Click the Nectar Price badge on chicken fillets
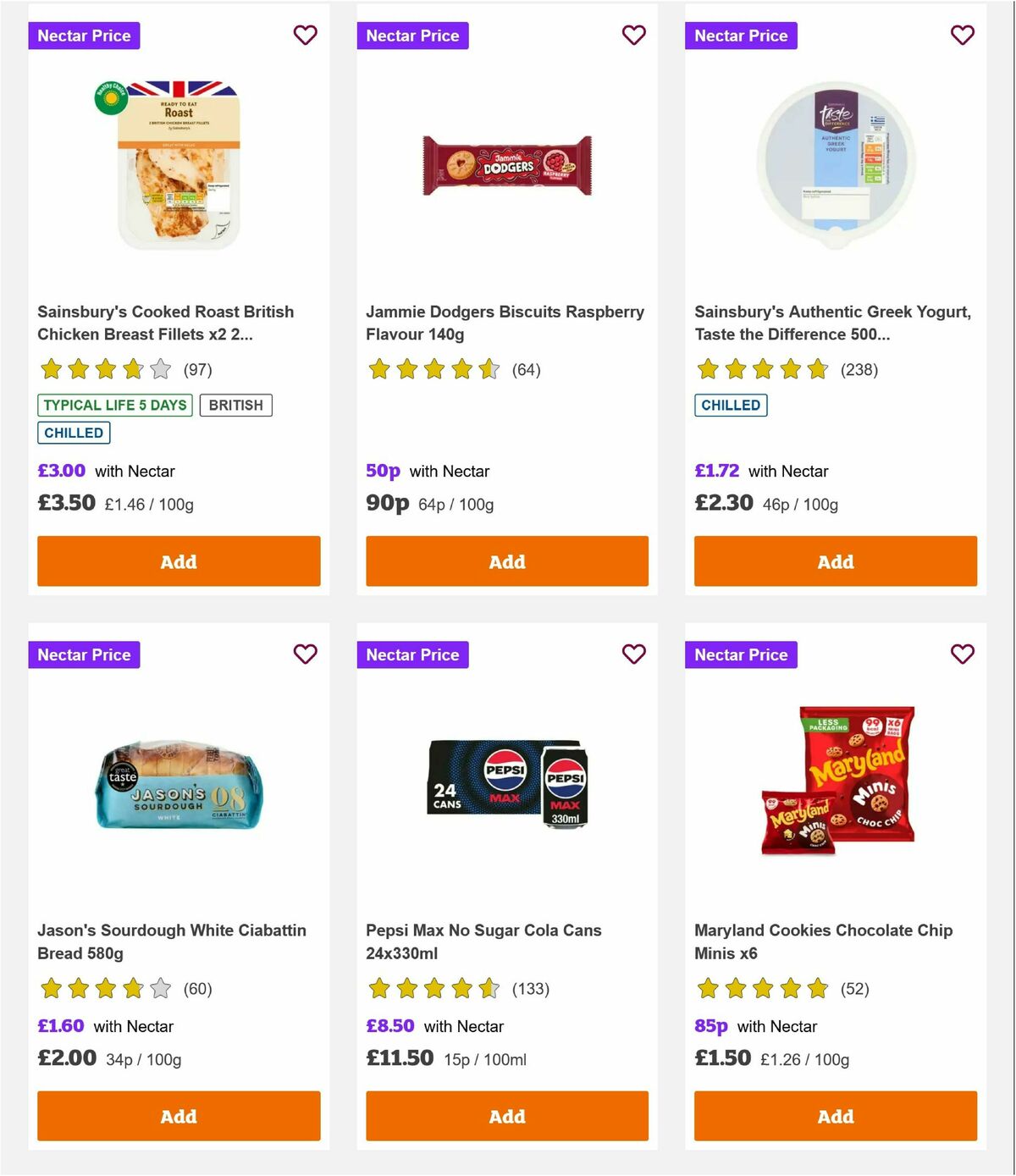The height and width of the screenshot is (1176, 1016). (x=84, y=36)
